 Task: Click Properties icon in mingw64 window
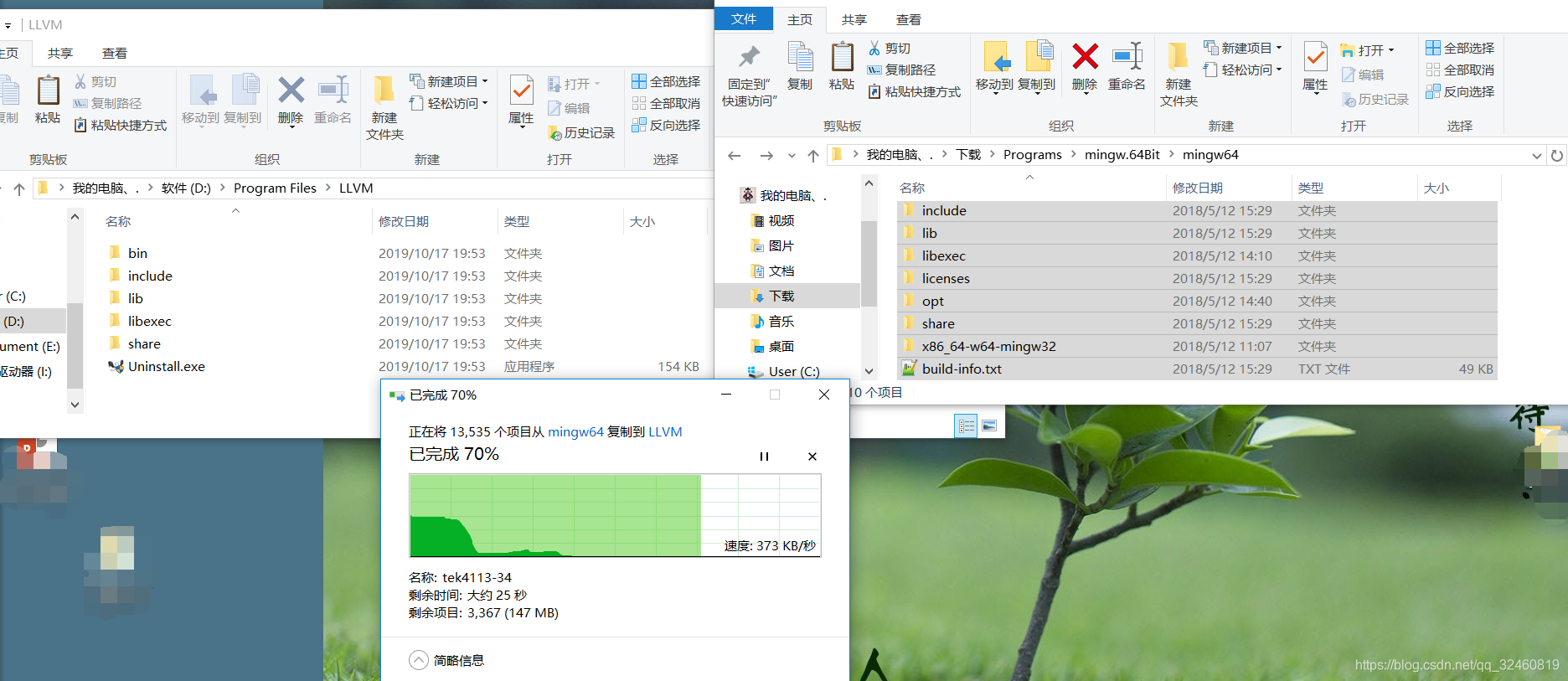coord(1315,57)
